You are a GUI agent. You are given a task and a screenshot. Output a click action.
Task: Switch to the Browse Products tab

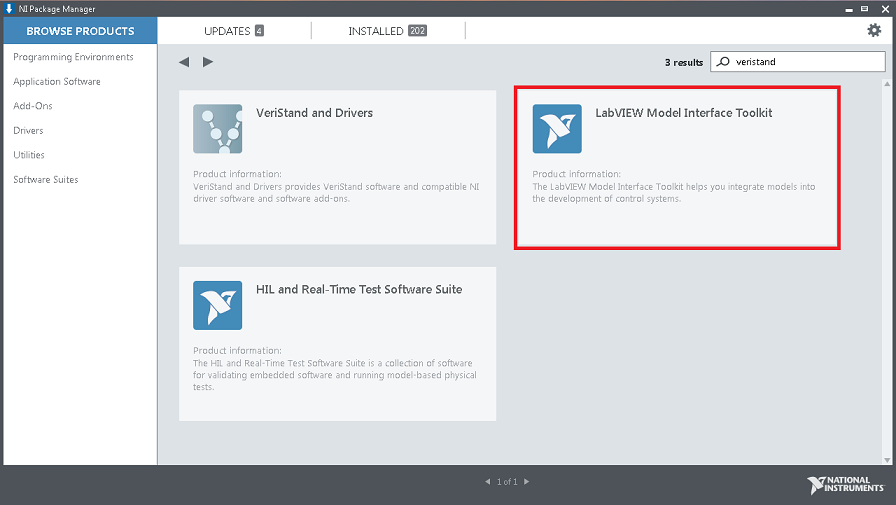tap(80, 31)
